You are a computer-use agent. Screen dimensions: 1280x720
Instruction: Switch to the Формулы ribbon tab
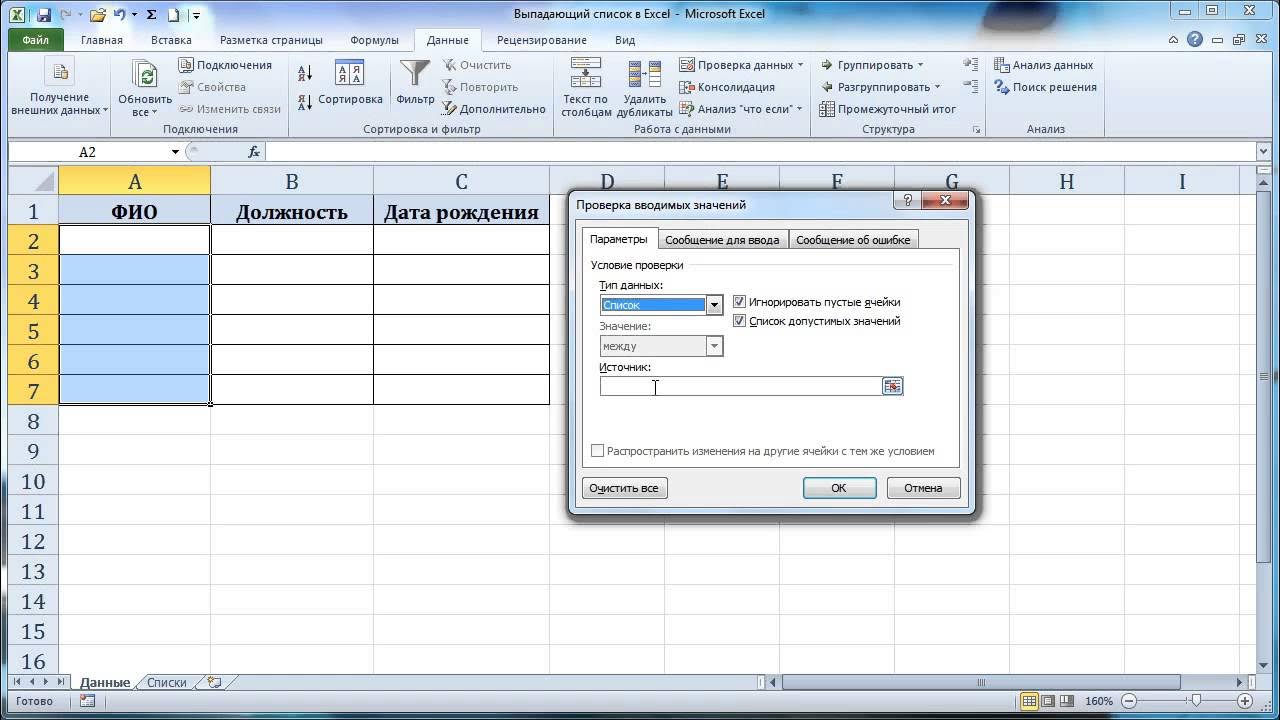[374, 40]
